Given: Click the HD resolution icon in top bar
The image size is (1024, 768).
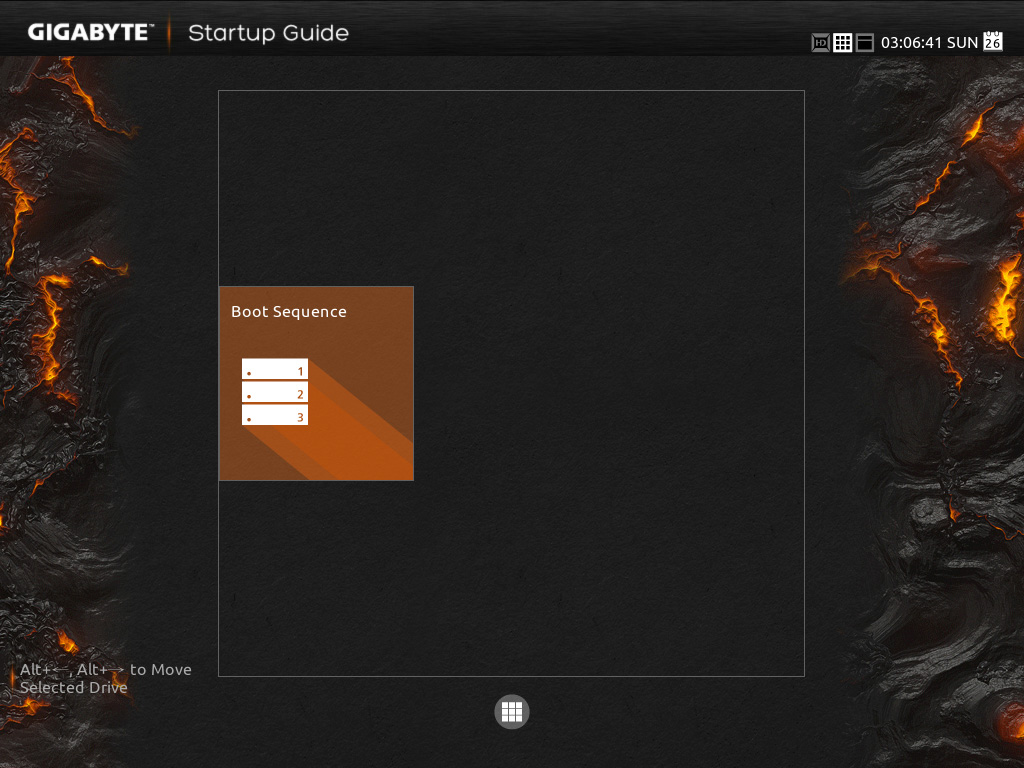Looking at the screenshot, I should [820, 43].
